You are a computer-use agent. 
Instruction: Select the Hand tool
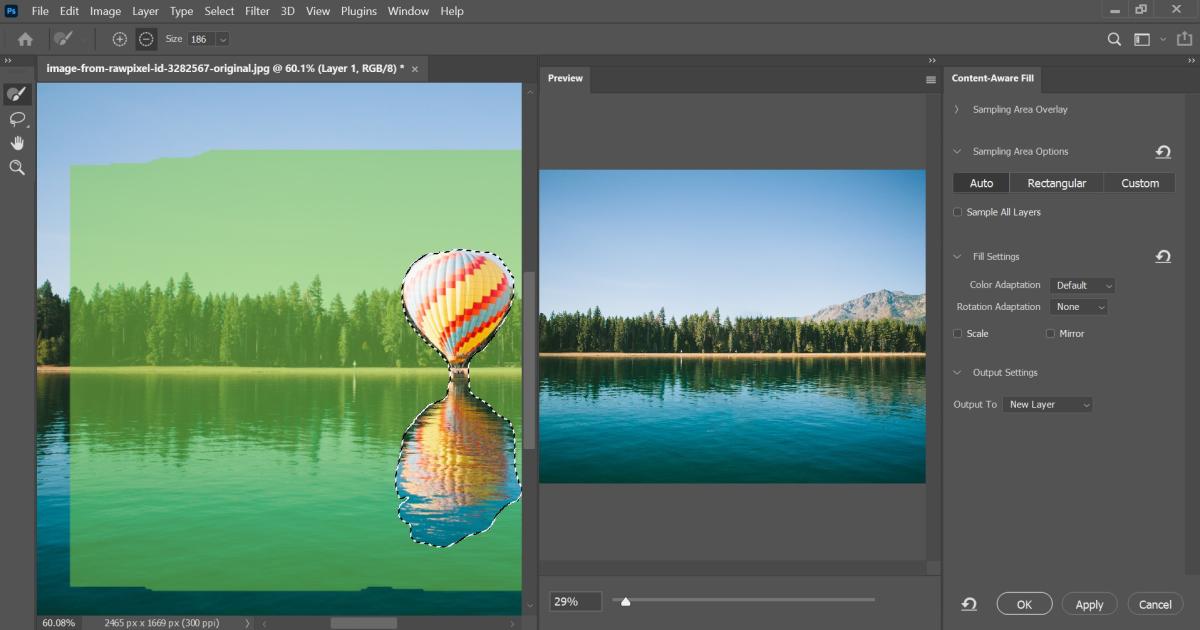(x=17, y=143)
